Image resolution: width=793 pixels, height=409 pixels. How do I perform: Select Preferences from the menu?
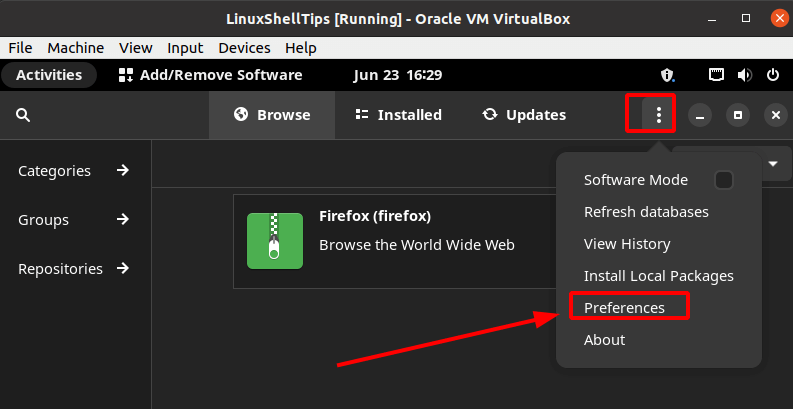(x=624, y=307)
